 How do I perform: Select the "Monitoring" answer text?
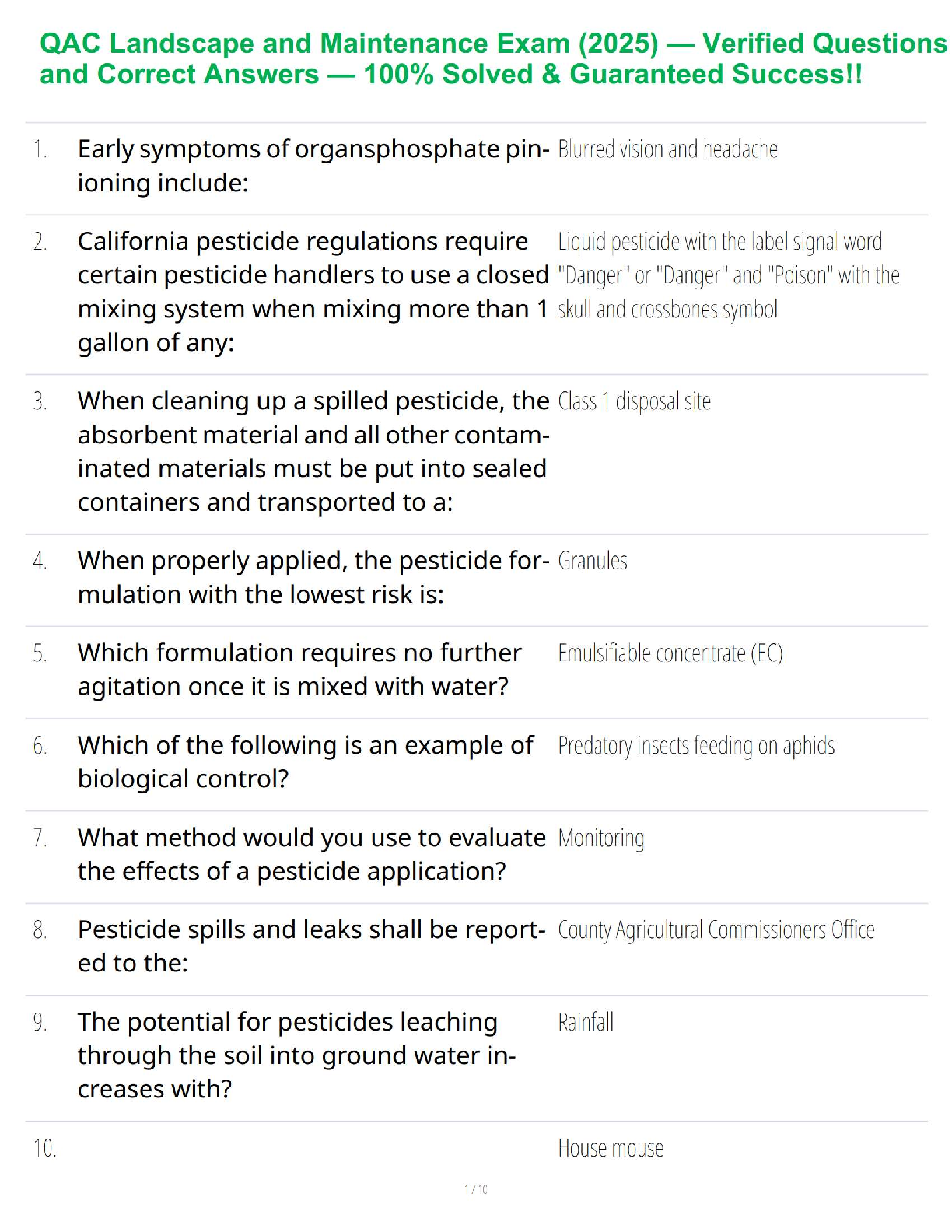601,838
